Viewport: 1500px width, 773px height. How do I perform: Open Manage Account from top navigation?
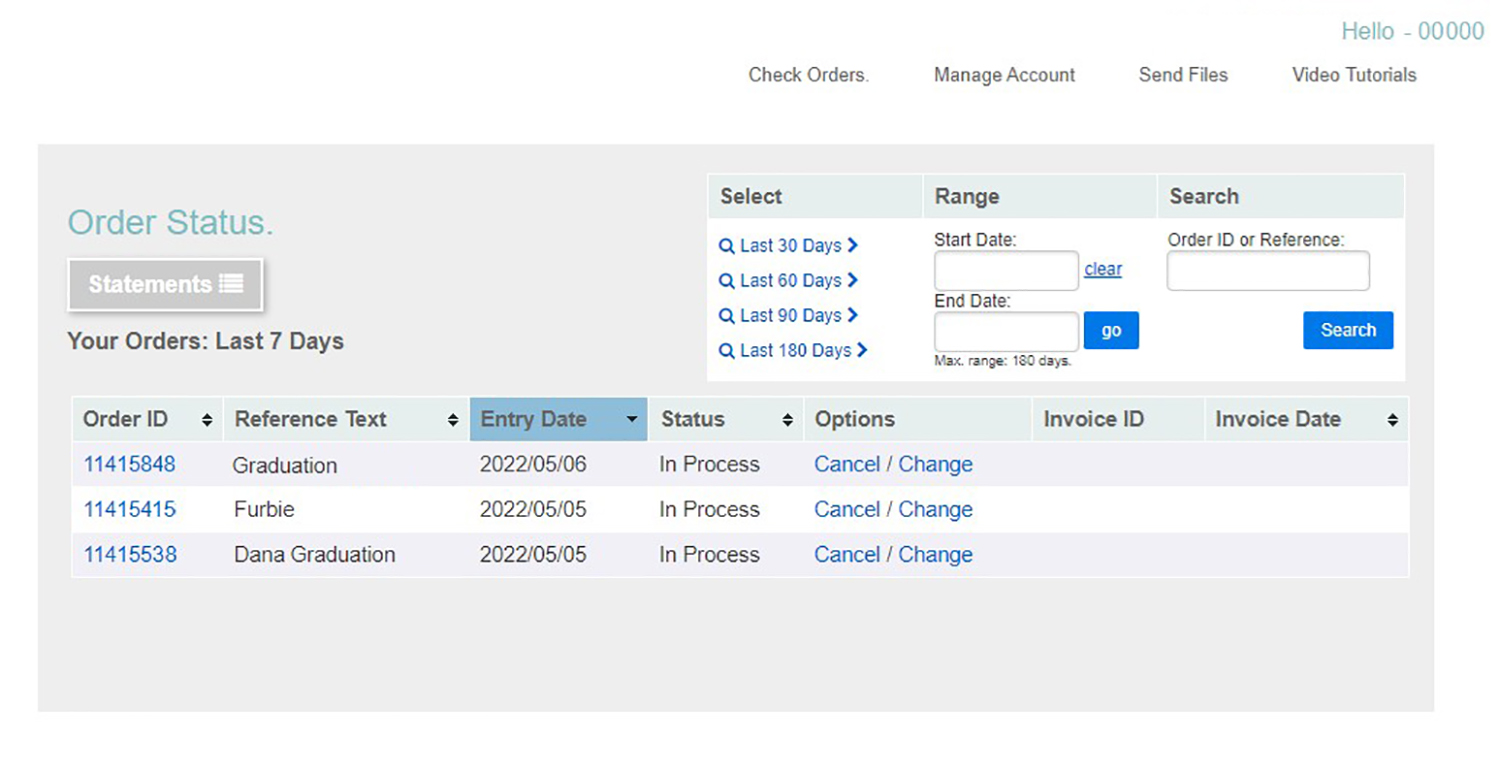tap(1004, 75)
